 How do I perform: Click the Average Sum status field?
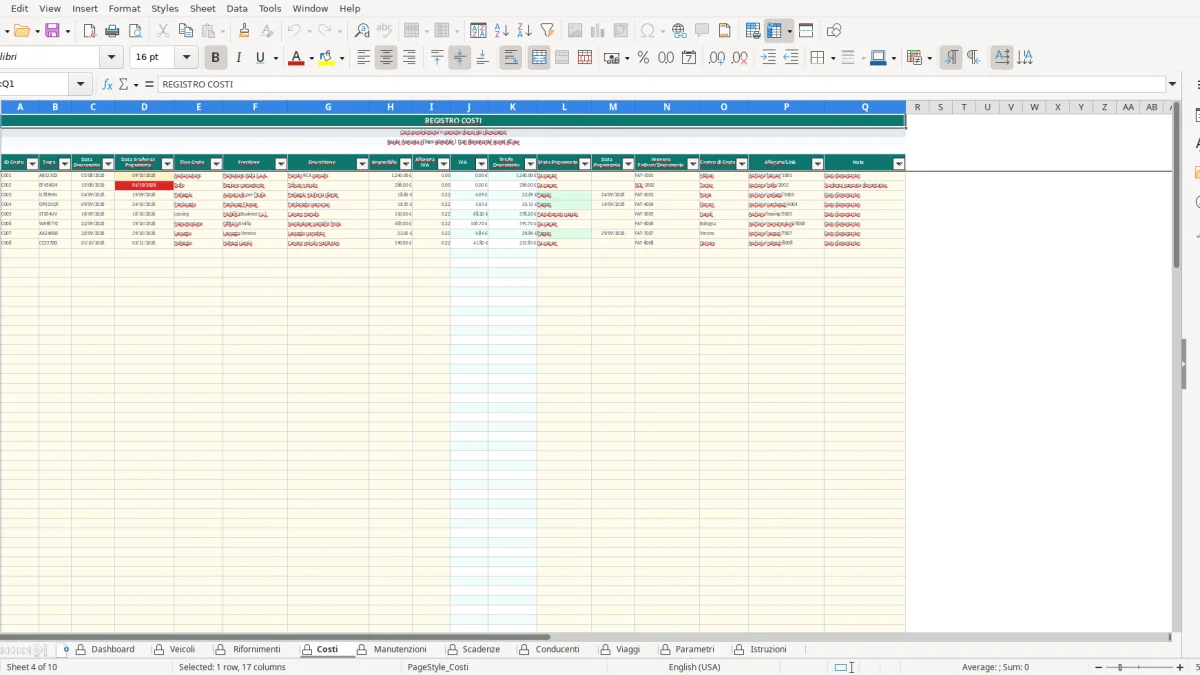click(x=995, y=667)
